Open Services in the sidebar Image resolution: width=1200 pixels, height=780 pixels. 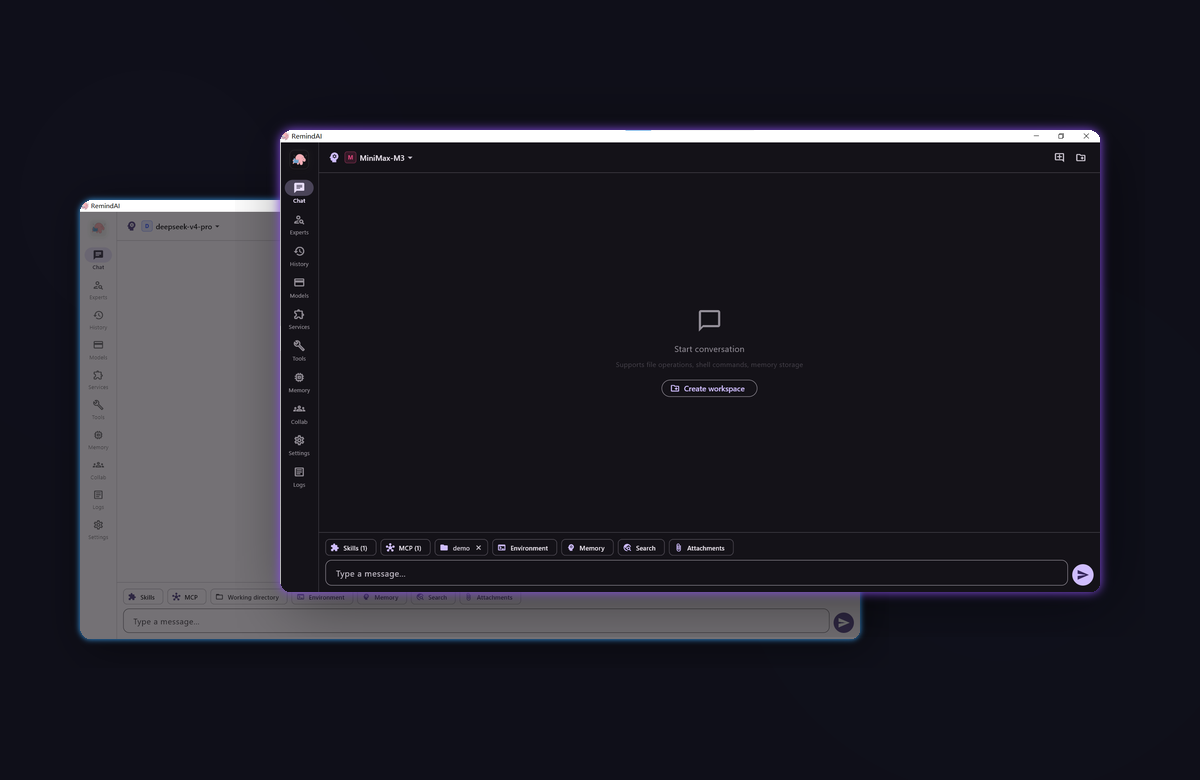pos(299,319)
